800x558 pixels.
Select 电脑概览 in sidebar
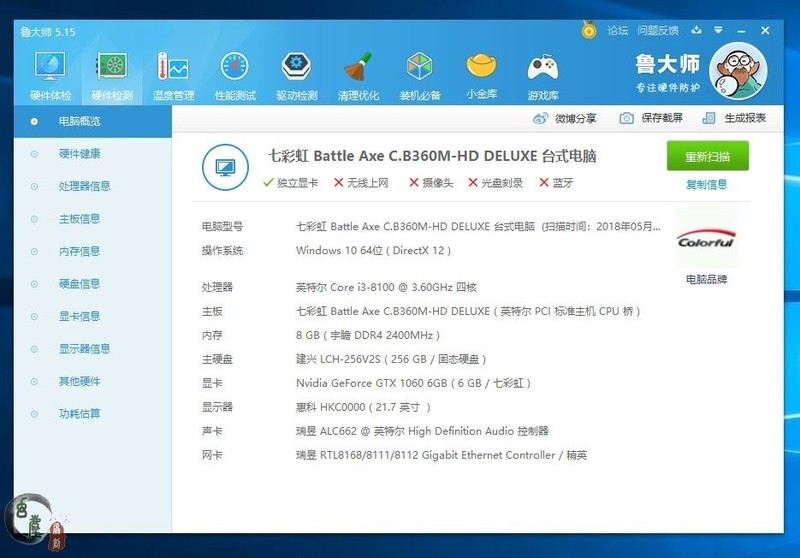click(93, 121)
